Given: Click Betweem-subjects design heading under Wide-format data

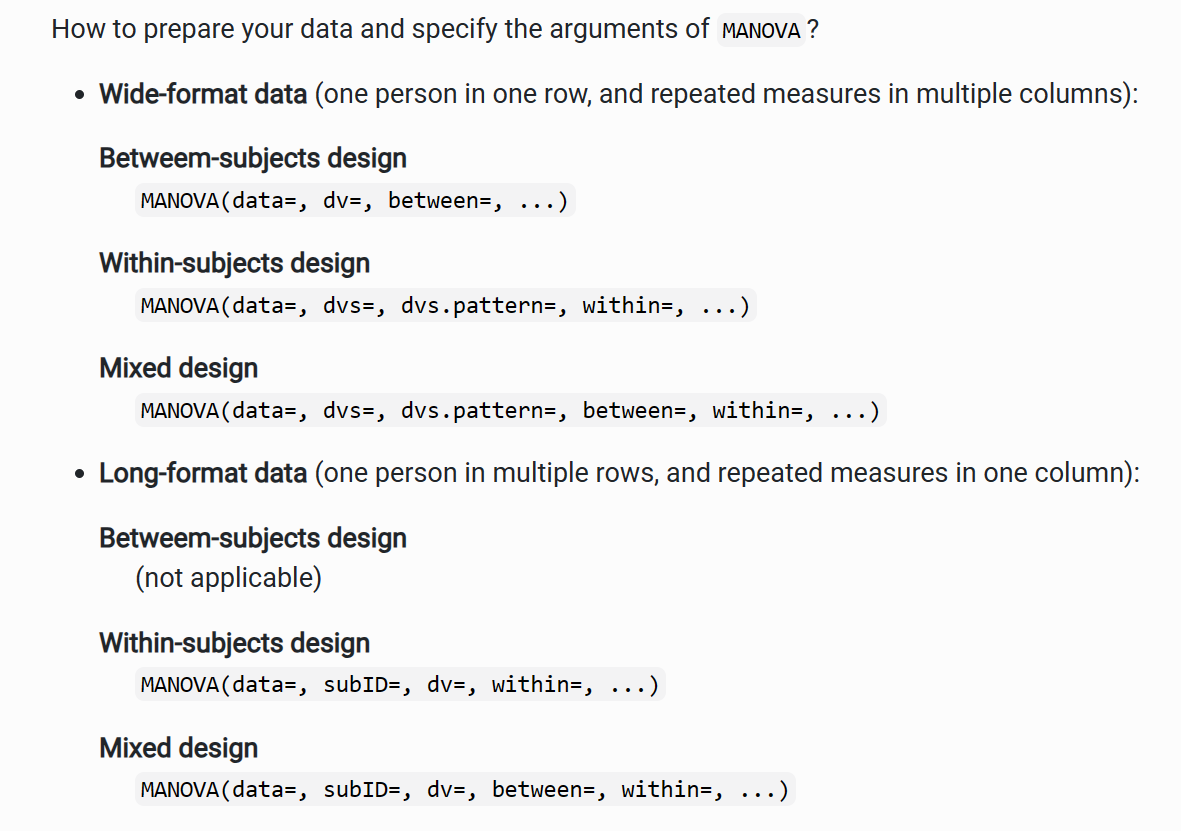Looking at the screenshot, I should (252, 158).
